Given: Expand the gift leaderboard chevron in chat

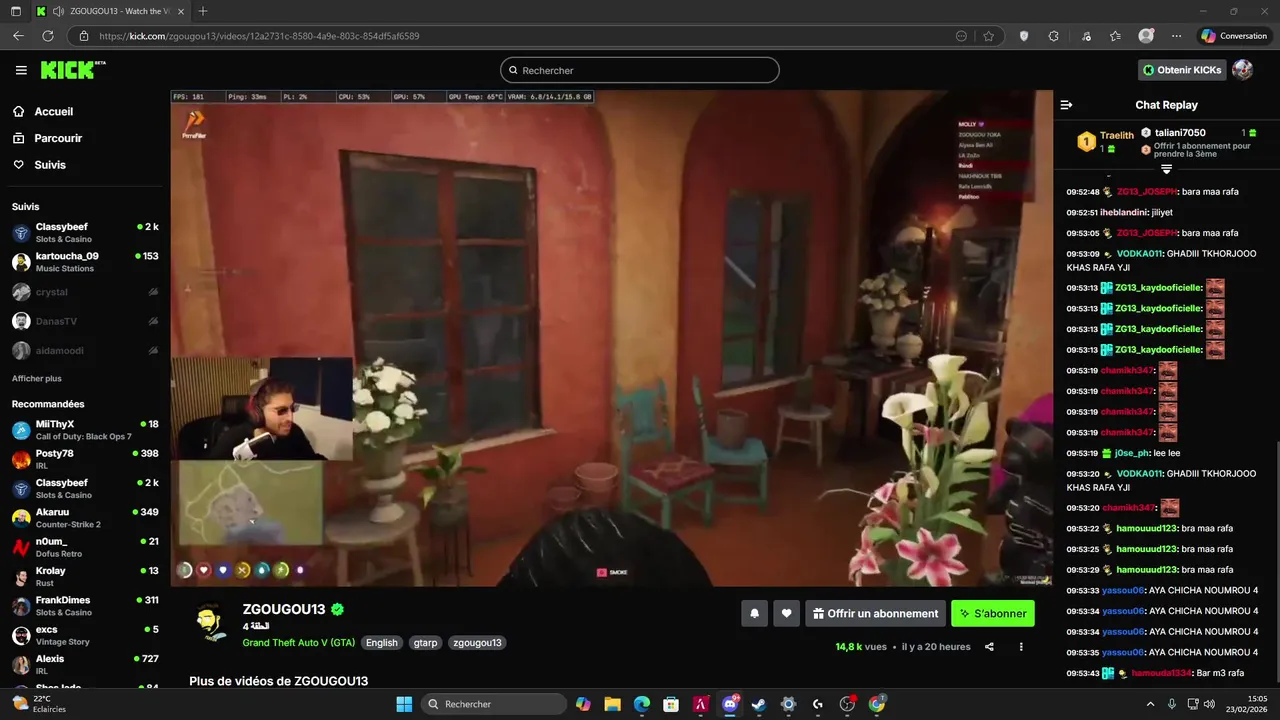Looking at the screenshot, I should 1166,170.
